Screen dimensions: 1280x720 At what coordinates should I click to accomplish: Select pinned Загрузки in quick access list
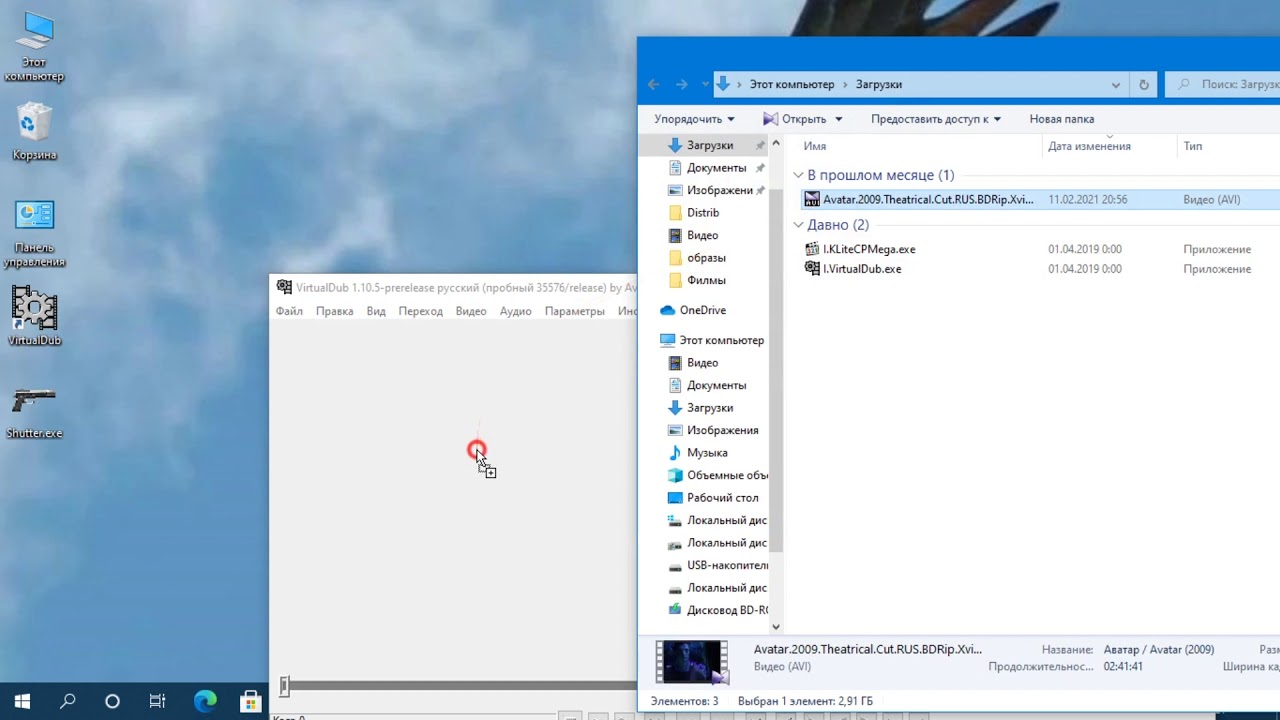[708, 145]
